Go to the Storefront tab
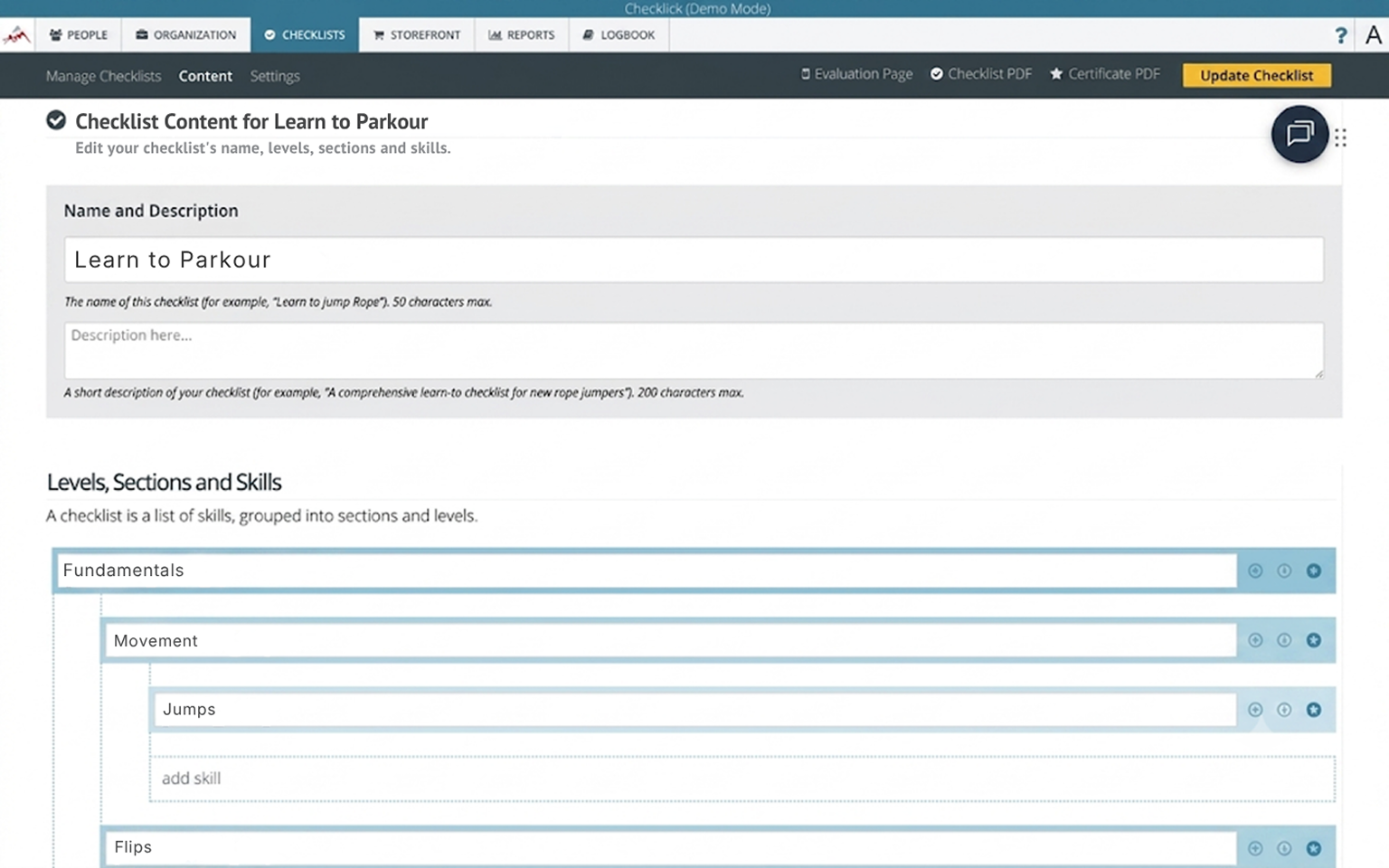Image resolution: width=1389 pixels, height=868 pixels. (417, 35)
